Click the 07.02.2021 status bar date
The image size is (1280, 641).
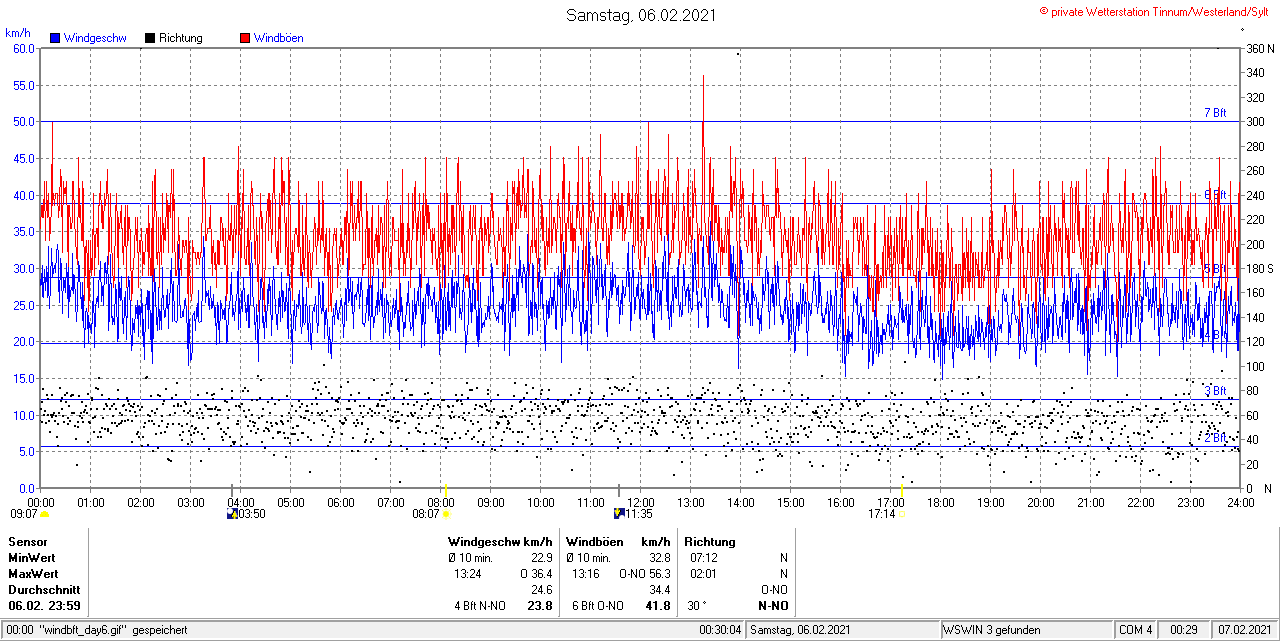(x=1244, y=630)
